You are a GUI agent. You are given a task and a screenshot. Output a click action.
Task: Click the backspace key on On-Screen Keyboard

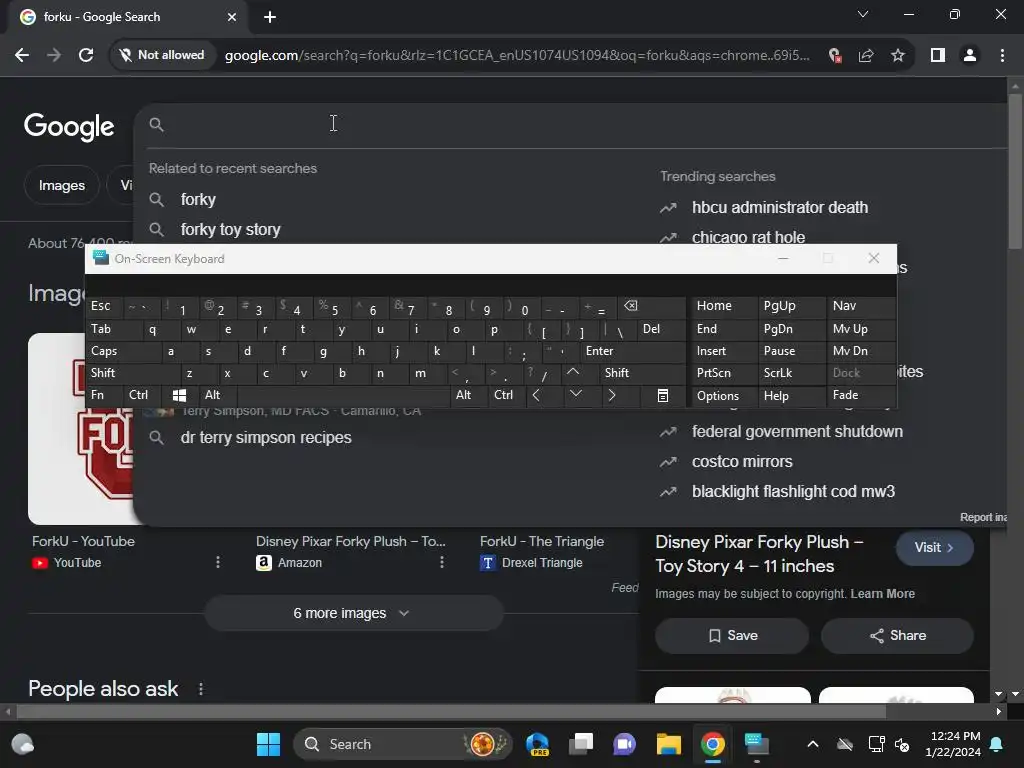pos(649,306)
